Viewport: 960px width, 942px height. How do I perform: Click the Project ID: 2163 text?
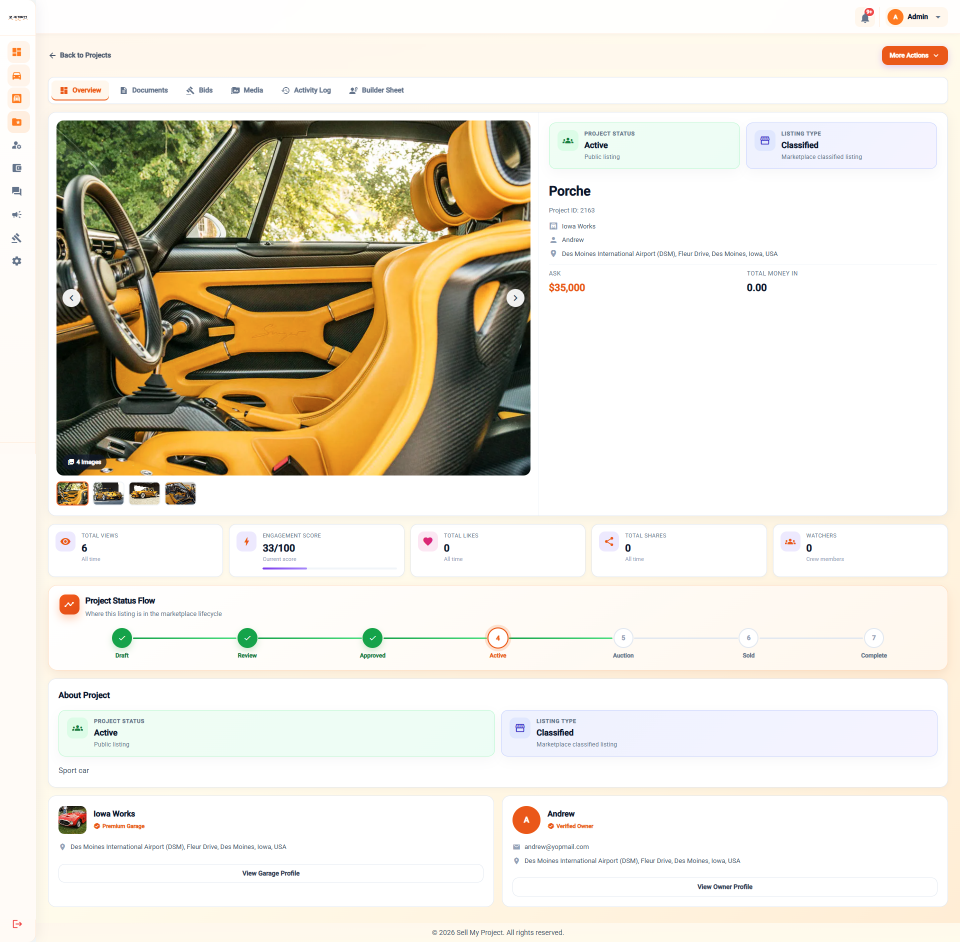[572, 210]
